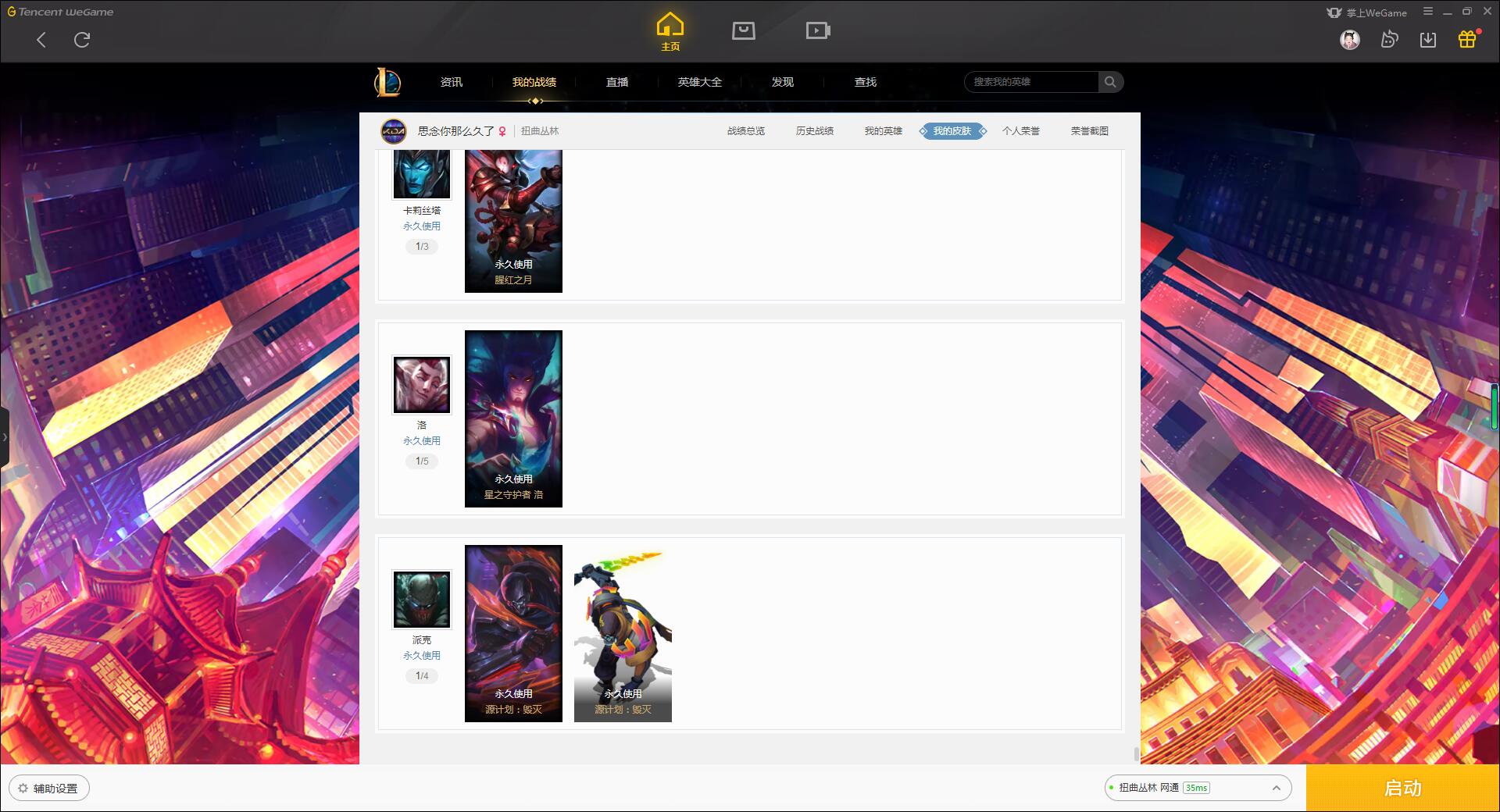The height and width of the screenshot is (812, 1500).
Task: Open the video live icon
Action: [x=818, y=30]
